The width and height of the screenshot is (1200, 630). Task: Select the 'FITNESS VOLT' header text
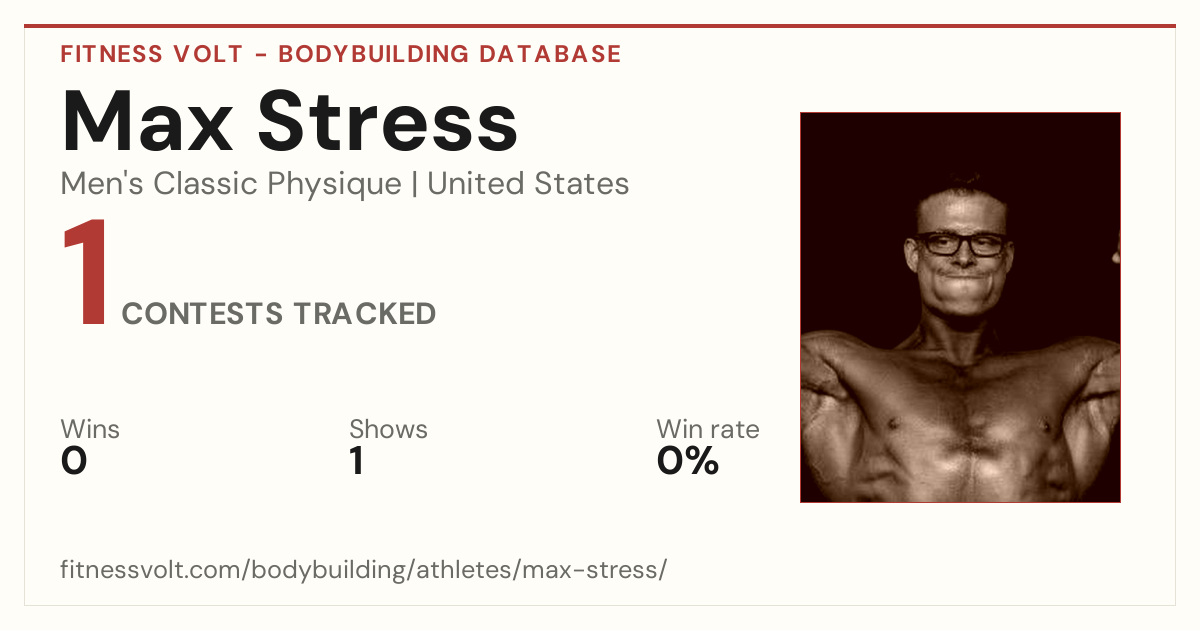tap(151, 54)
